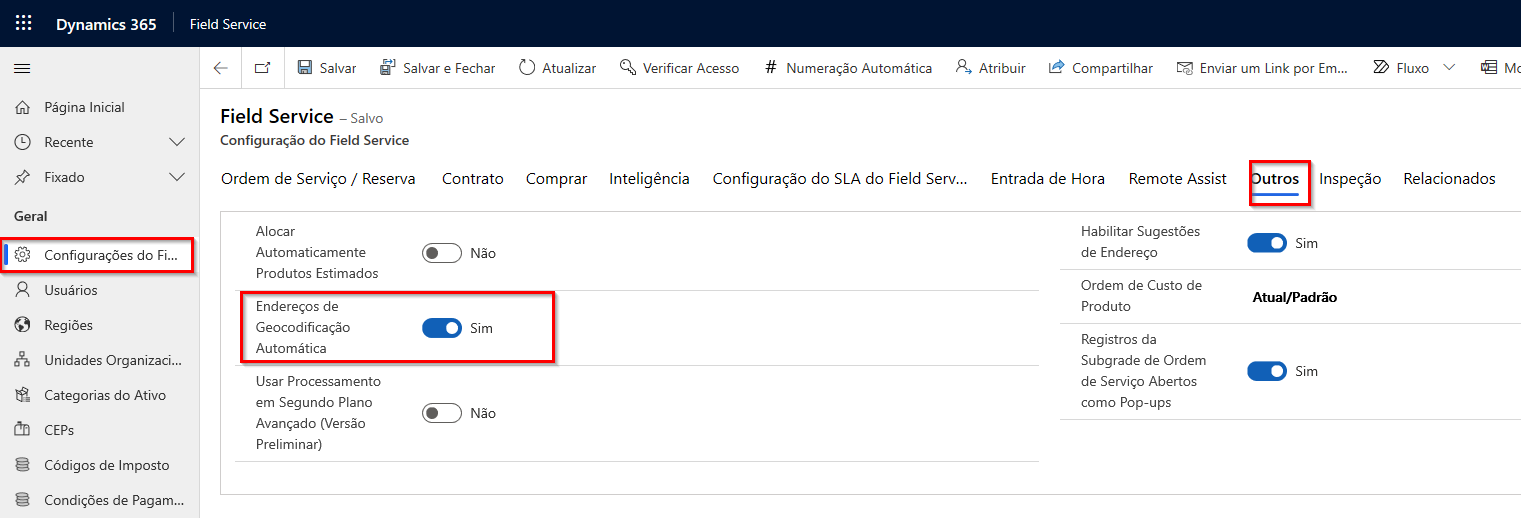The height and width of the screenshot is (518, 1521).
Task: Click Salvar e Fechar icon
Action: tap(388, 68)
